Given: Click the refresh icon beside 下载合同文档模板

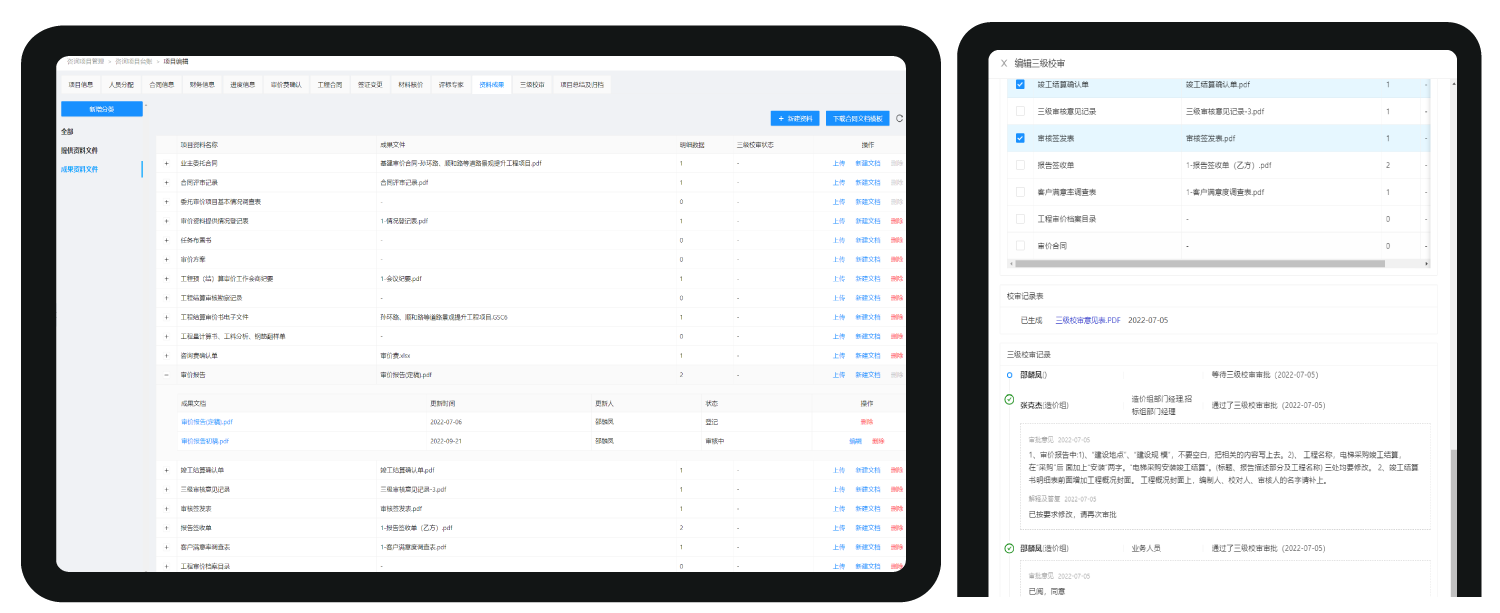Looking at the screenshot, I should (x=899, y=118).
